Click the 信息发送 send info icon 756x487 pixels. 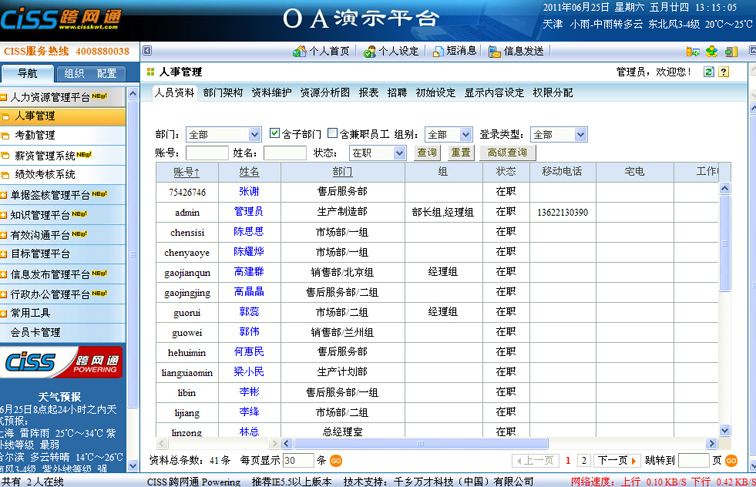click(495, 51)
